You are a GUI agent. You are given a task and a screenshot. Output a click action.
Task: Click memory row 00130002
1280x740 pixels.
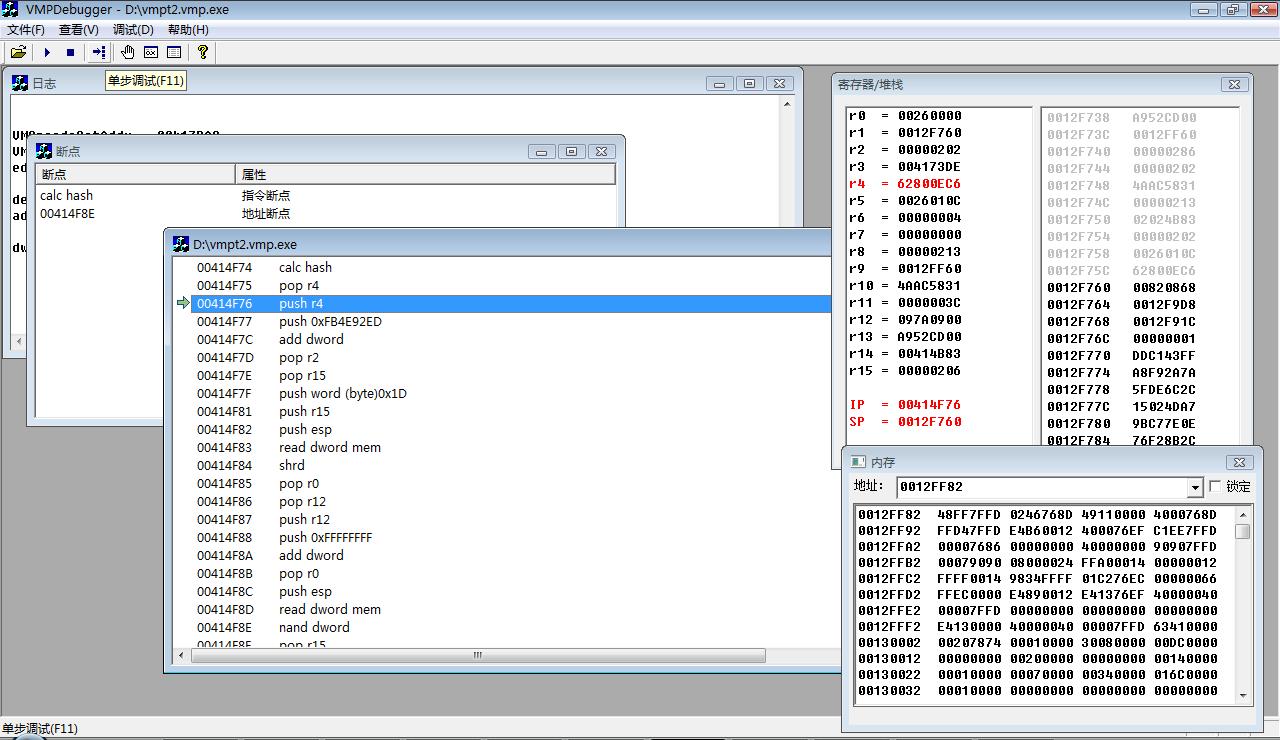click(1037, 643)
